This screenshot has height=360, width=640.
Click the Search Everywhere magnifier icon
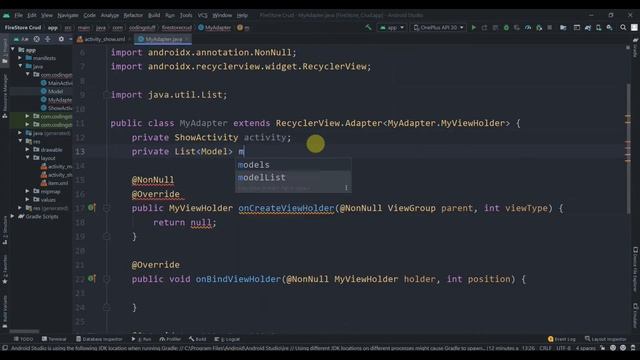[623, 27]
